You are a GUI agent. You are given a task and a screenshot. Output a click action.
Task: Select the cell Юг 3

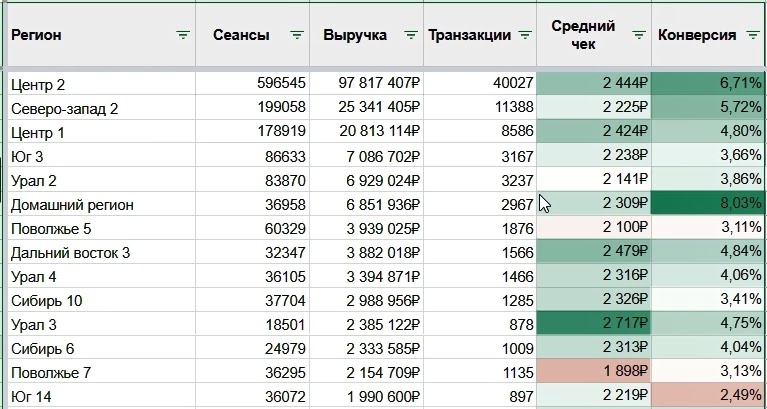pos(101,156)
